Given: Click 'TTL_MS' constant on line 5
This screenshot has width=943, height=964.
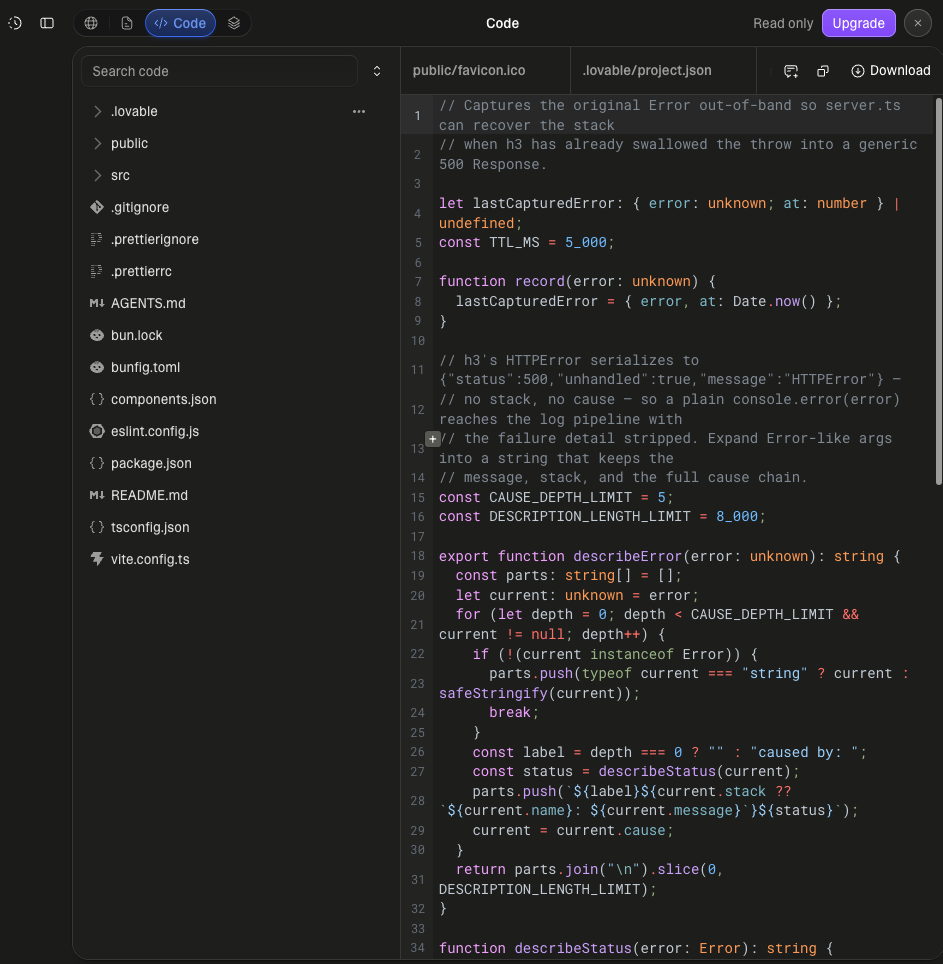Looking at the screenshot, I should coord(514,242).
